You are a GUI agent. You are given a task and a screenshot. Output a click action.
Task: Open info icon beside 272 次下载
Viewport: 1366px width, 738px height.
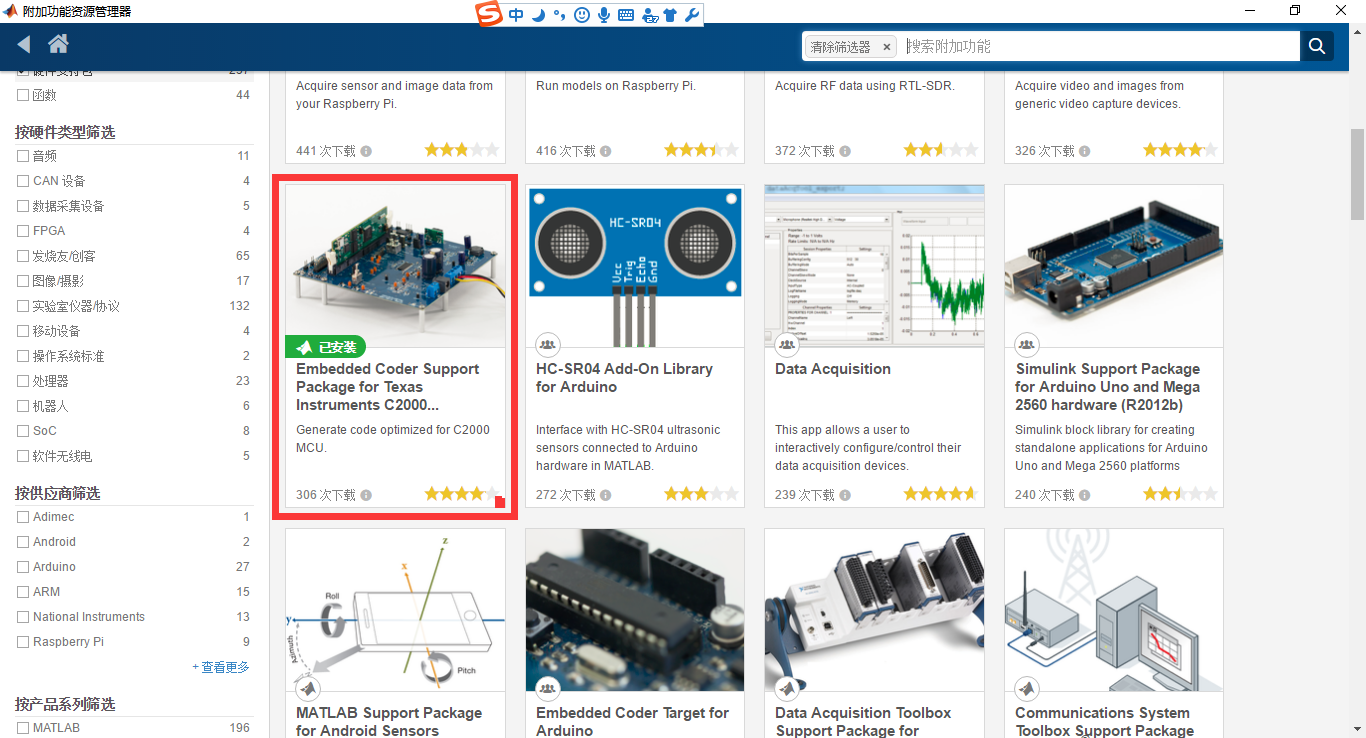pos(605,495)
